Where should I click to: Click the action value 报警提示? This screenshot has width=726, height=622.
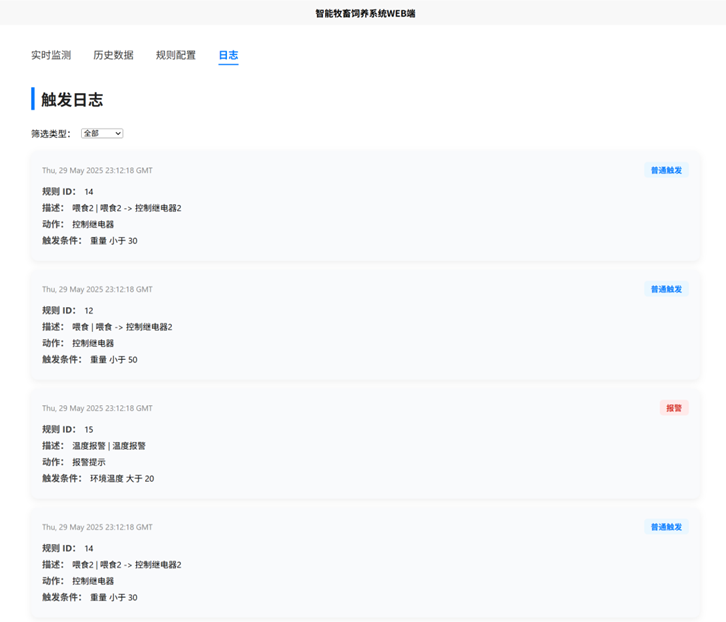coord(89,462)
